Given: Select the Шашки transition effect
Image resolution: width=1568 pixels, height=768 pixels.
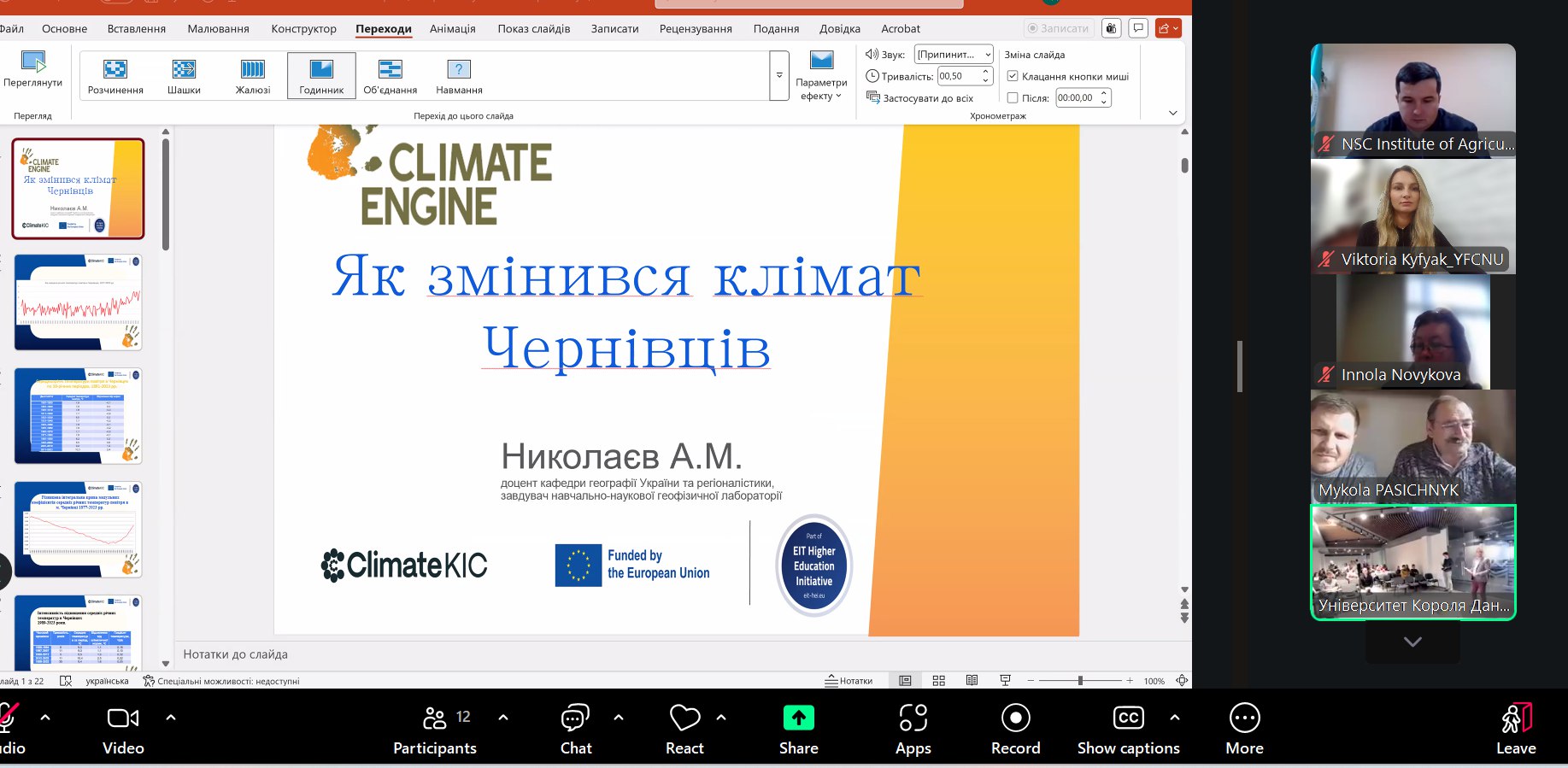Looking at the screenshot, I should click(184, 76).
